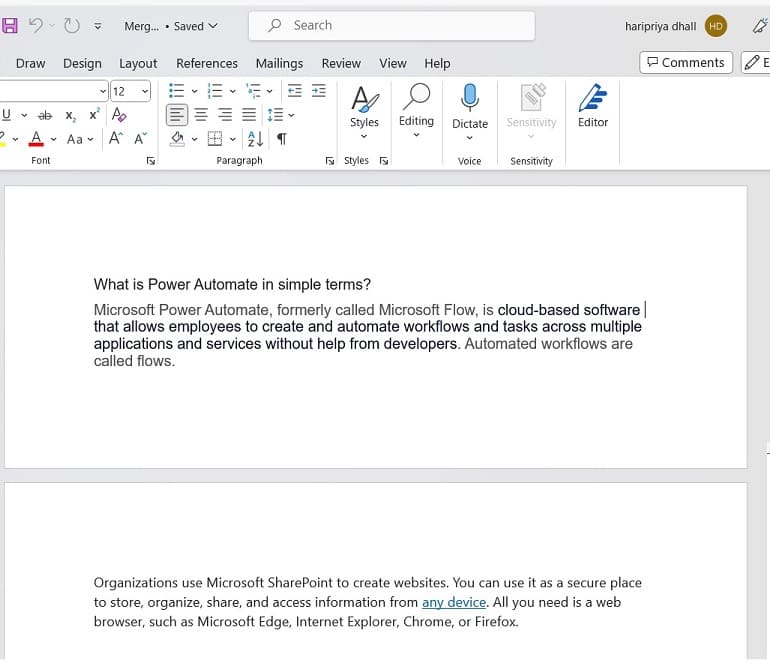This screenshot has height=661, width=770.
Task: Open the Paragraph dialog launcher
Action: pos(330,161)
